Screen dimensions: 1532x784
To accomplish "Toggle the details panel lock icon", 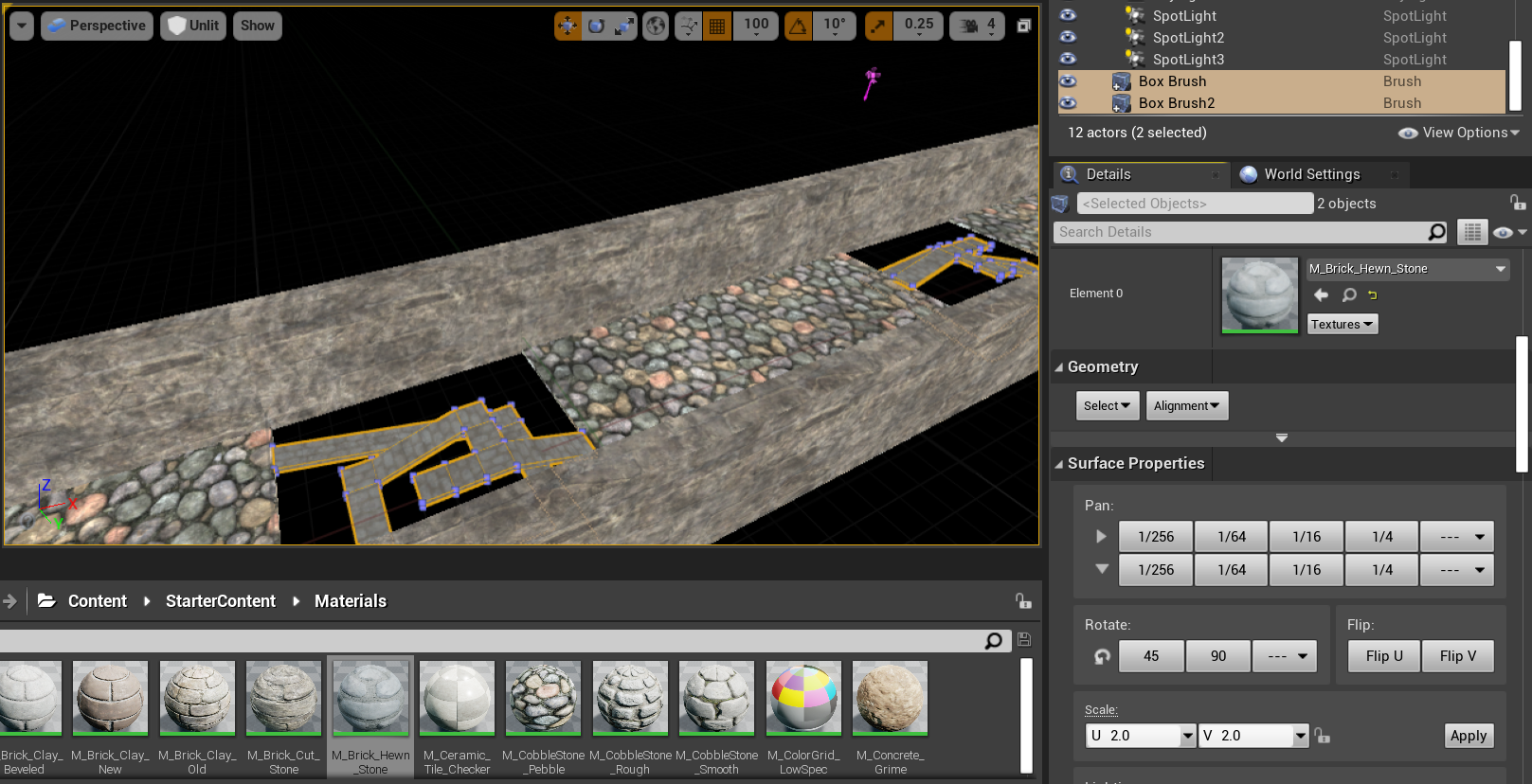I will [1517, 202].
